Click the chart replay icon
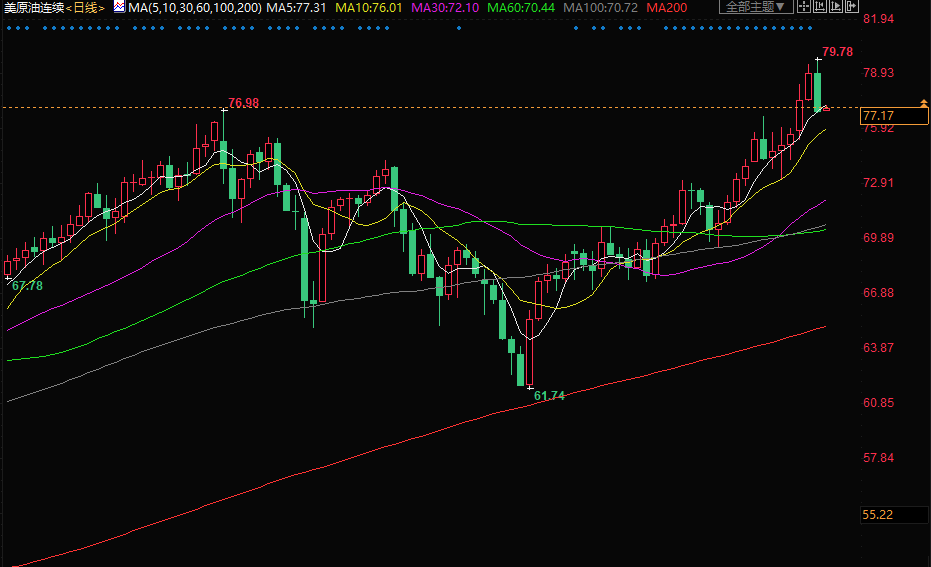This screenshot has width=931, height=567. pyautogui.click(x=835, y=7)
